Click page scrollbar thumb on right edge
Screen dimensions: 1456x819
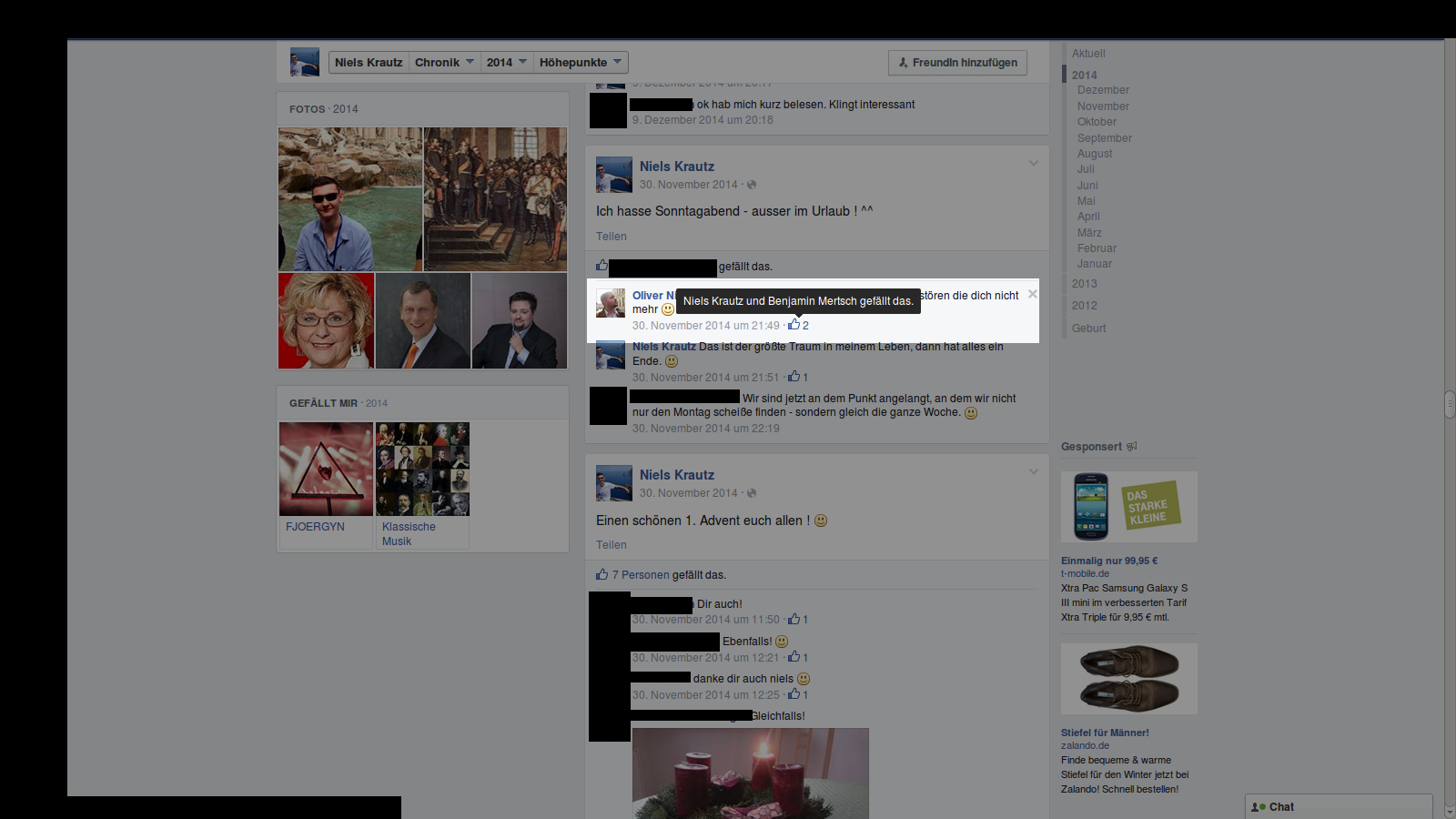click(x=1450, y=404)
